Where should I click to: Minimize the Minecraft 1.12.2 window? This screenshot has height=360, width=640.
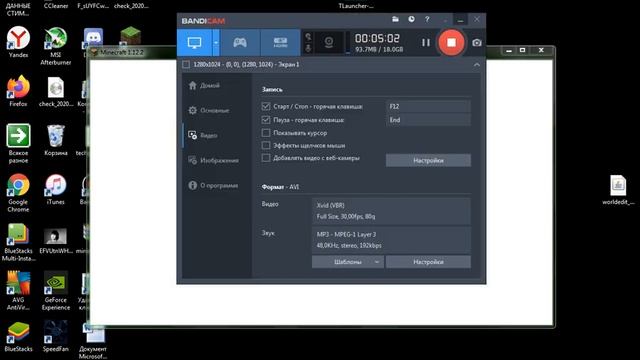[x=509, y=51]
